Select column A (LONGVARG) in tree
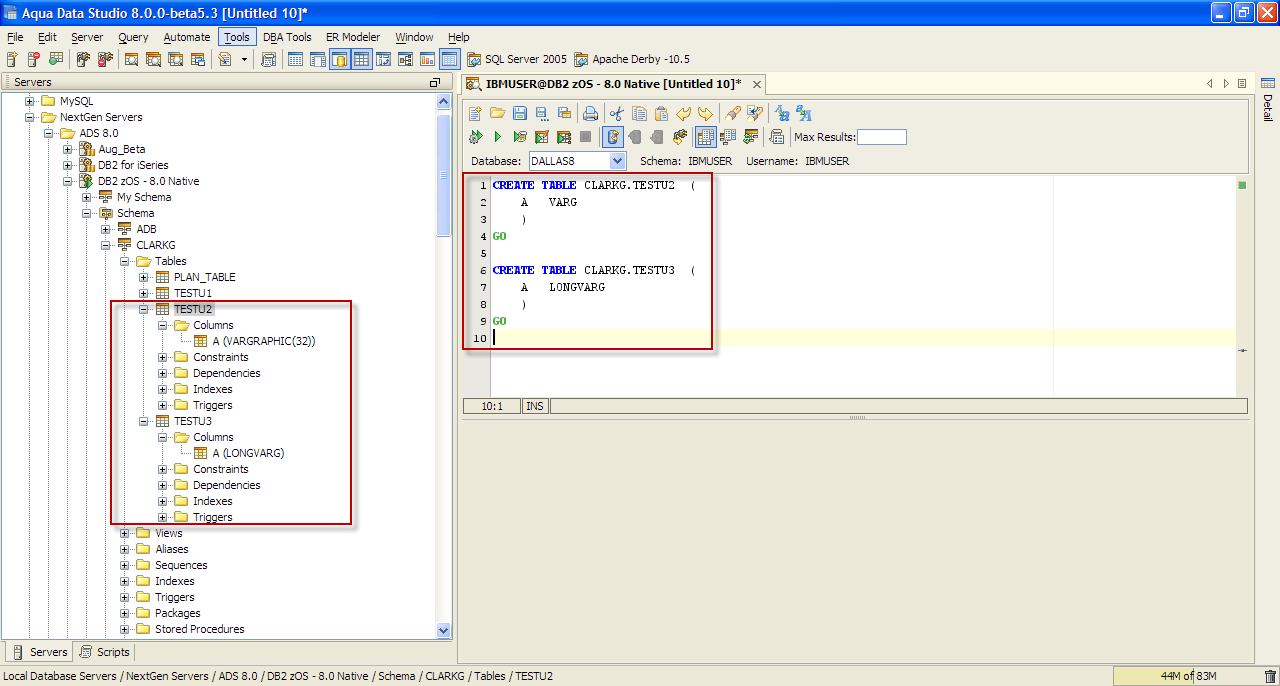This screenshot has height=686, width=1280. click(x=248, y=453)
